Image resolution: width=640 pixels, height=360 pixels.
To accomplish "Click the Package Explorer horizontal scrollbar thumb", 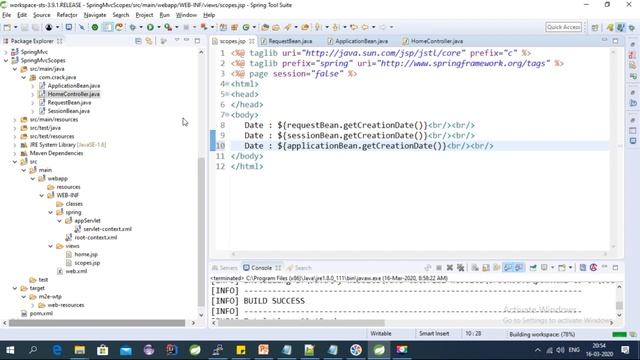I will 97,323.
